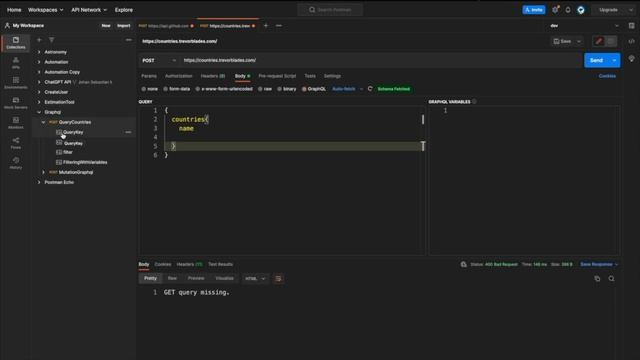Collapse the Graphql collection
Viewport: 640px width, 360px height.
click(x=39, y=112)
